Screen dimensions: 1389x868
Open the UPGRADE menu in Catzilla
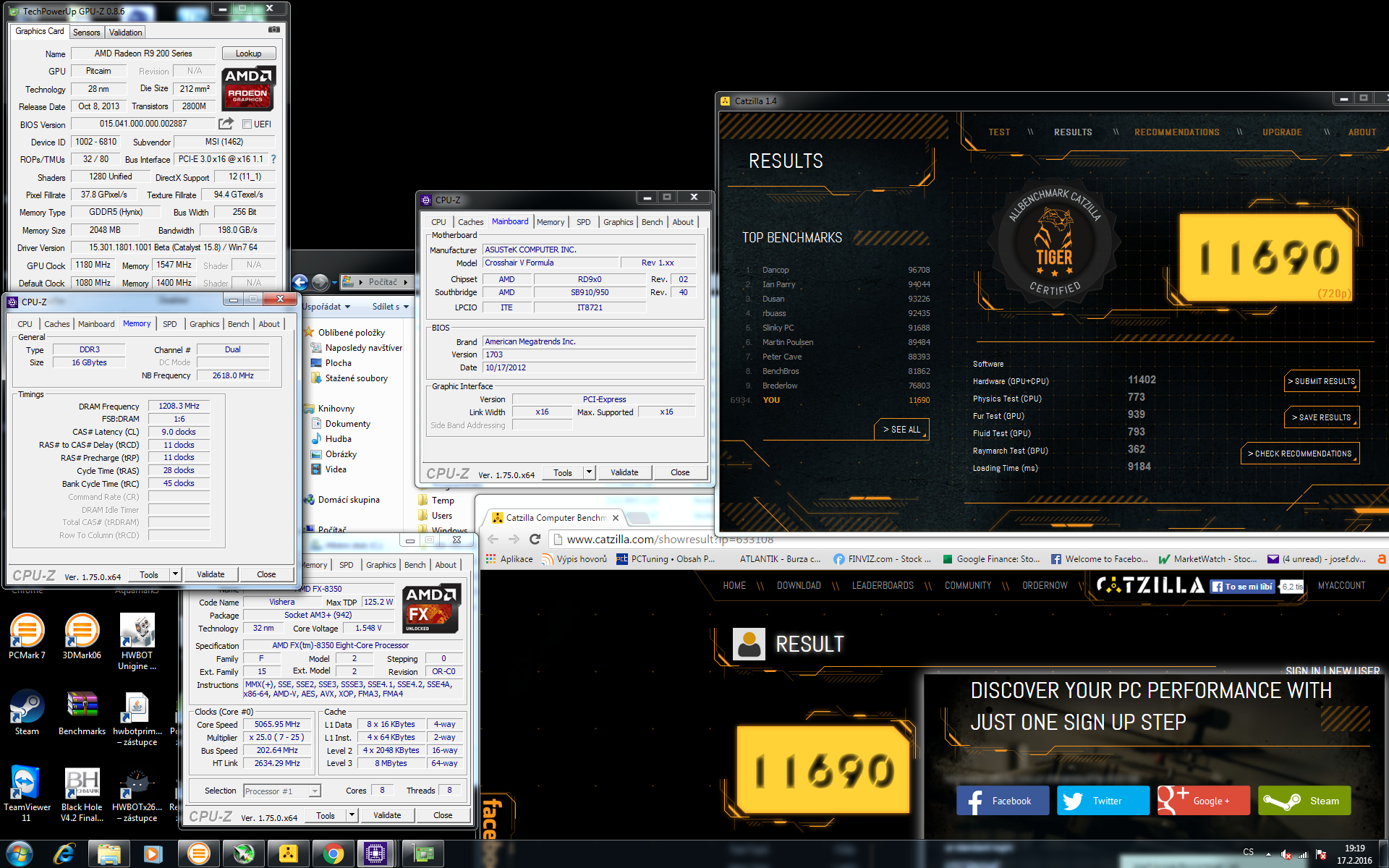point(1282,132)
